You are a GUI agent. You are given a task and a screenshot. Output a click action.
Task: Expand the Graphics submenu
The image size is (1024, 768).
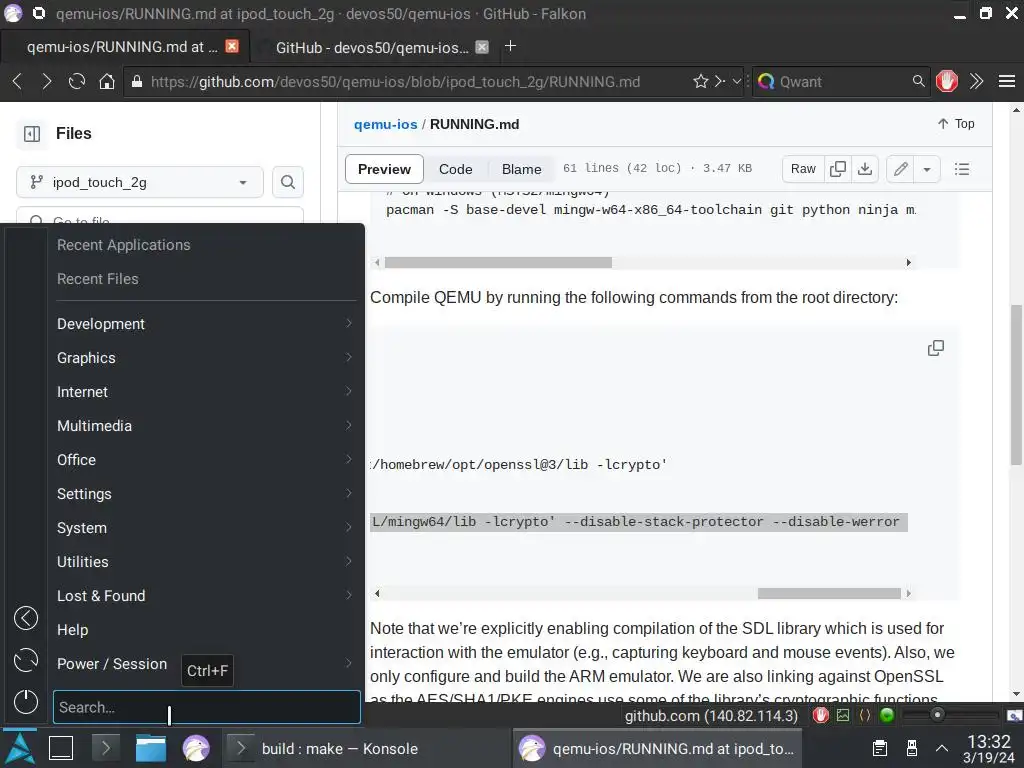pyautogui.click(x=205, y=358)
